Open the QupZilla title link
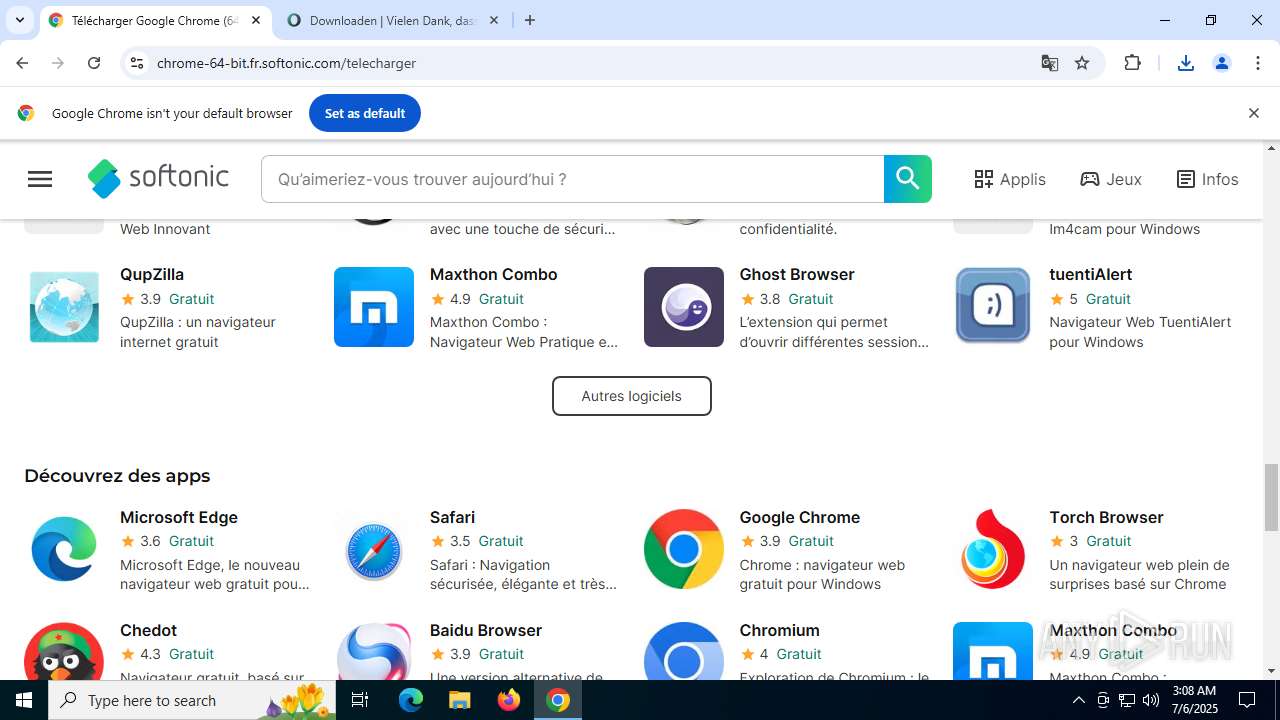This screenshot has width=1280, height=720. tap(152, 274)
